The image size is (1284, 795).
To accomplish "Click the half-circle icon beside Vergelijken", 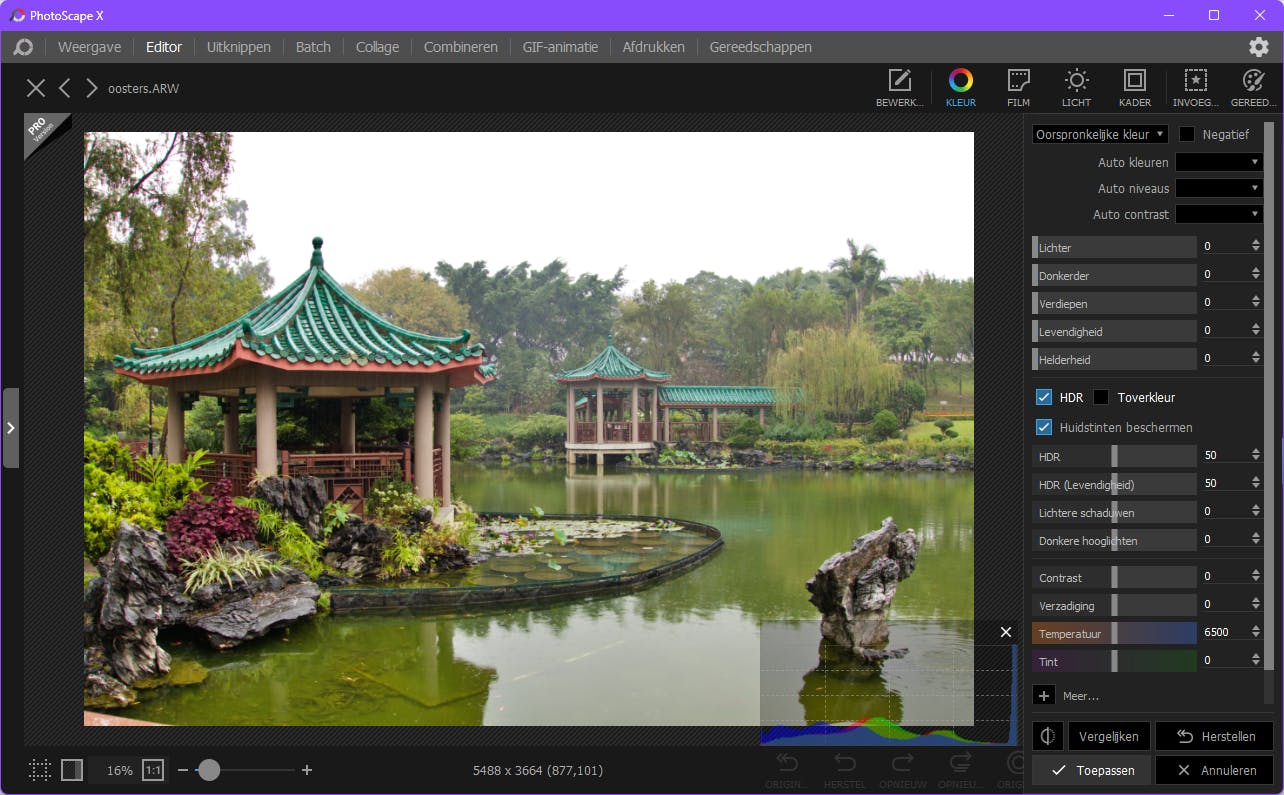I will 1048,736.
